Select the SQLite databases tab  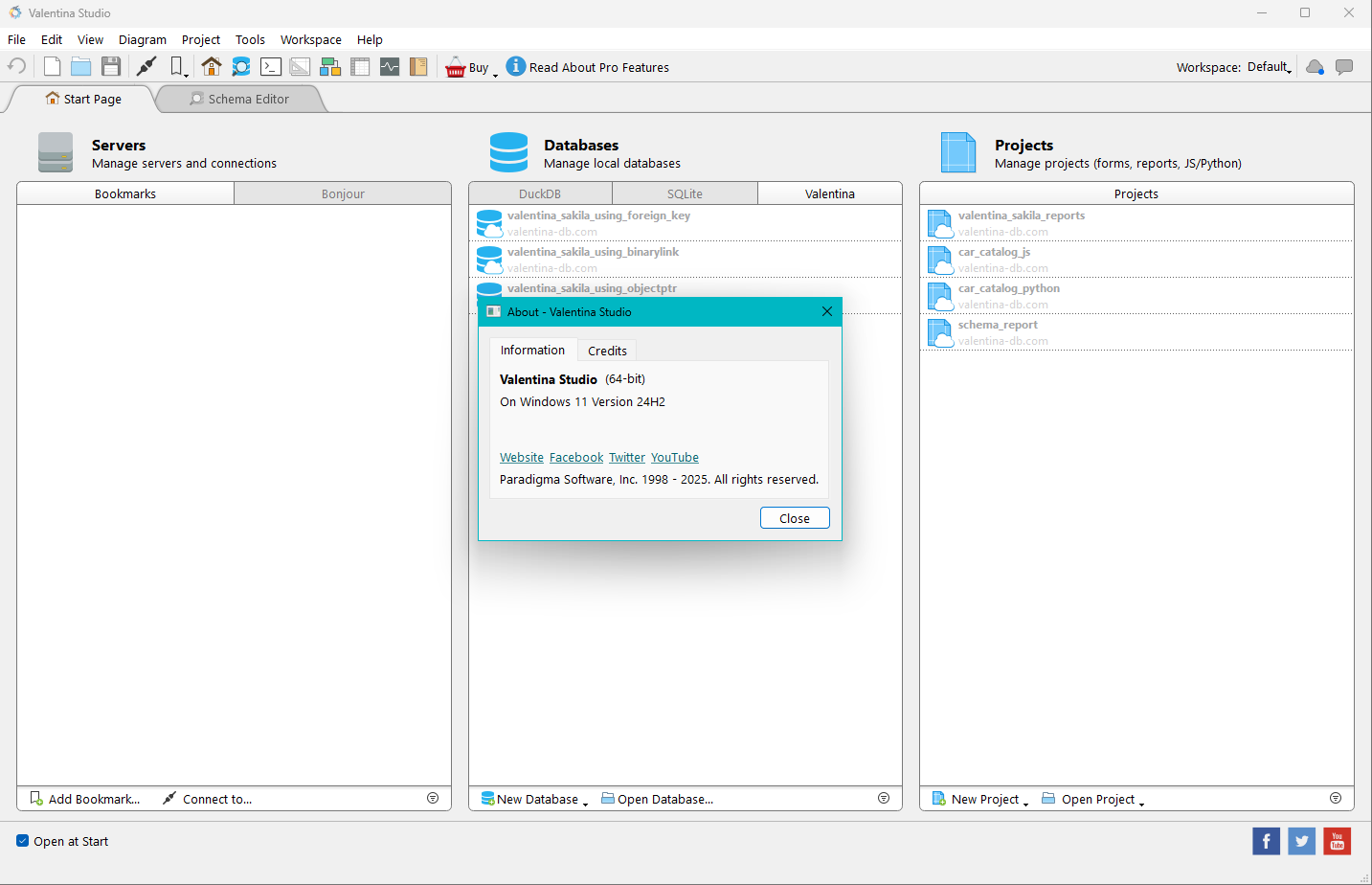tap(685, 193)
